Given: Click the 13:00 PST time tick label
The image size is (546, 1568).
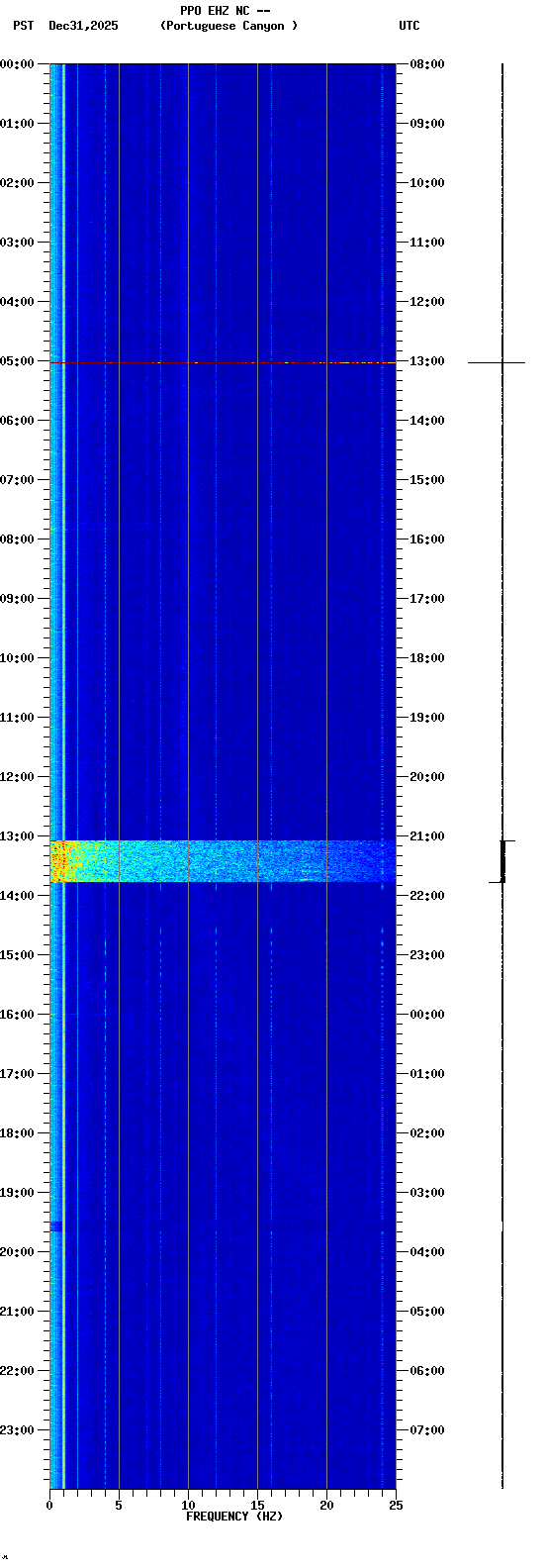Looking at the screenshot, I should [x=17, y=836].
